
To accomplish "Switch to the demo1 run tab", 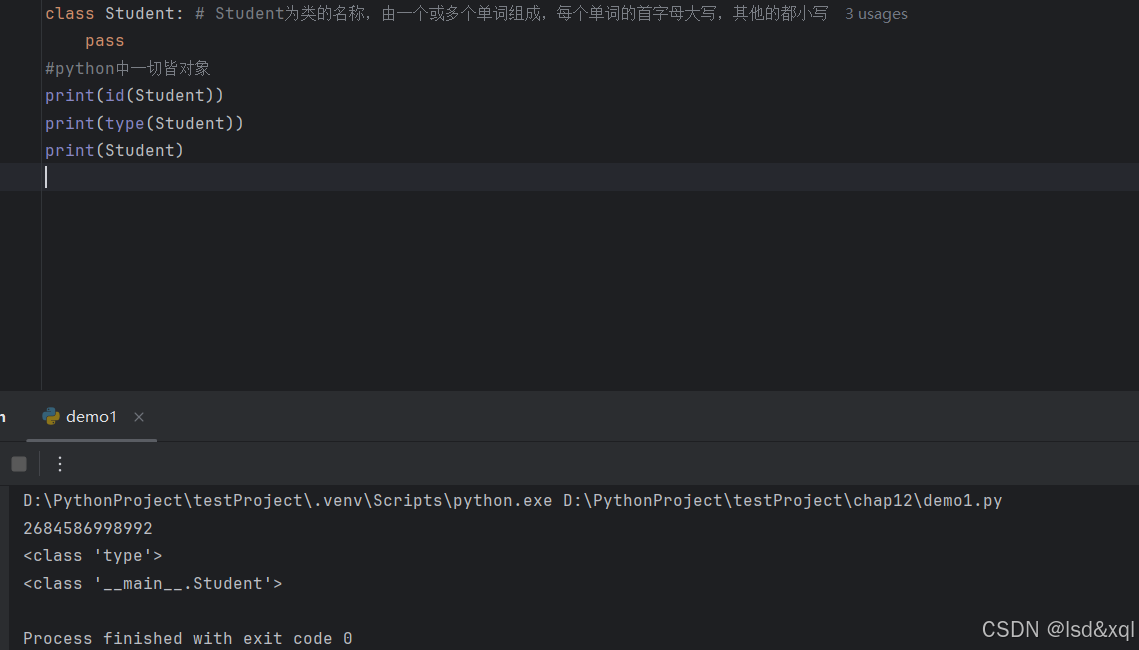I will coord(91,417).
